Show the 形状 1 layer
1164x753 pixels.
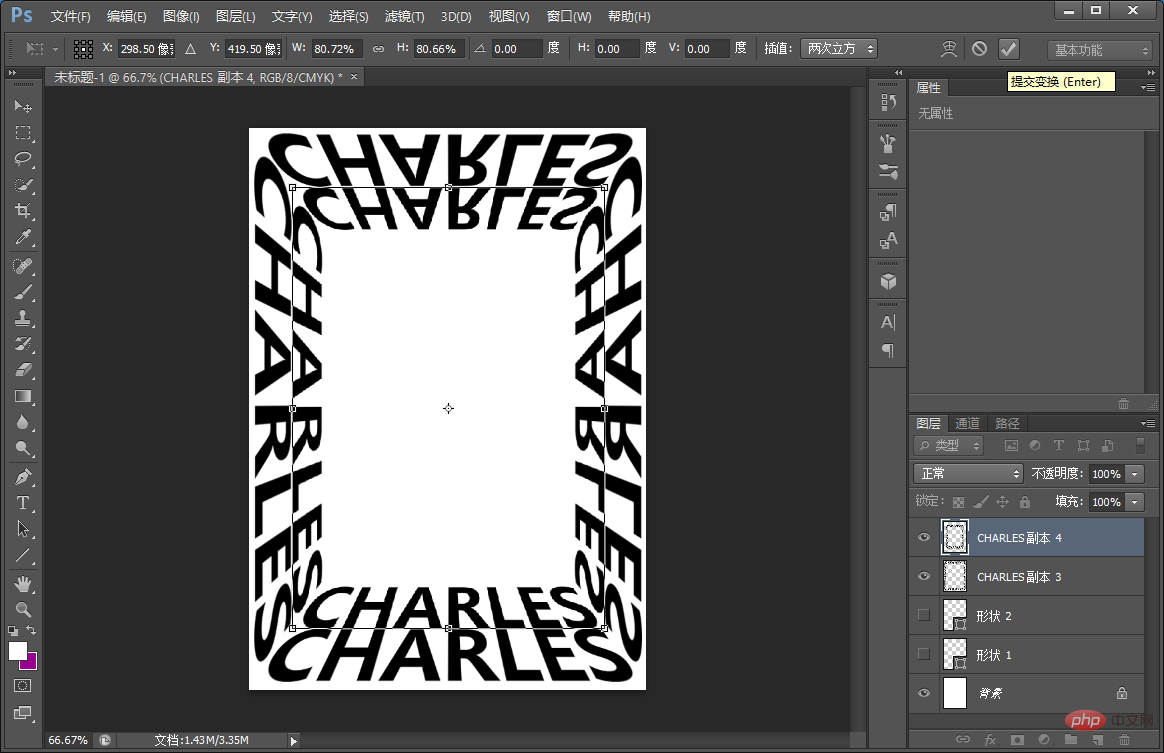click(923, 654)
